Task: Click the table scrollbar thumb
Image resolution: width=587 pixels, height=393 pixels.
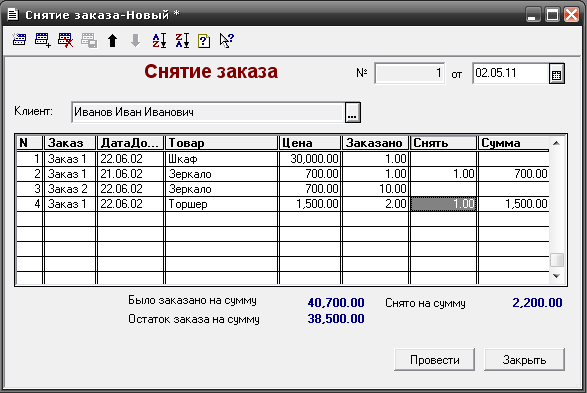Action: pos(557,260)
